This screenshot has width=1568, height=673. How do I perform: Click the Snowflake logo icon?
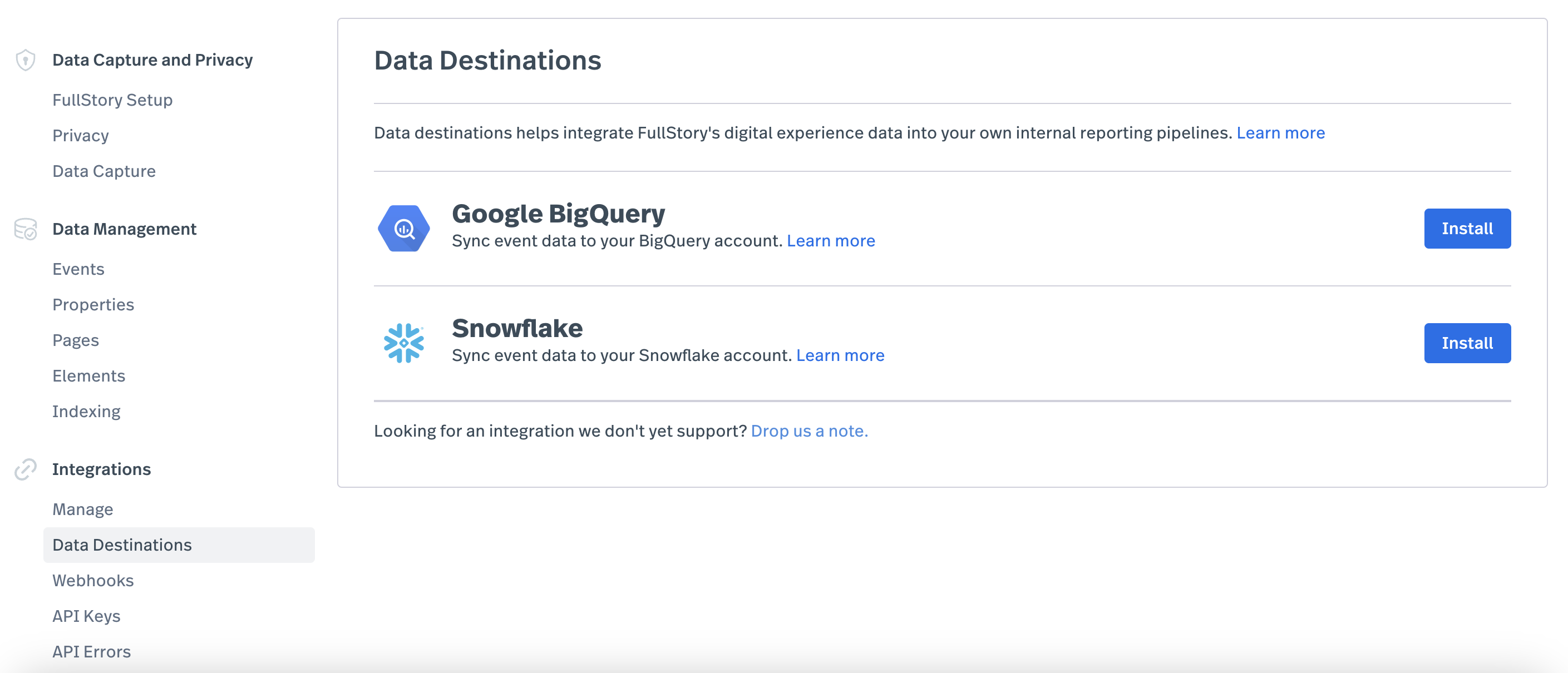tap(403, 343)
